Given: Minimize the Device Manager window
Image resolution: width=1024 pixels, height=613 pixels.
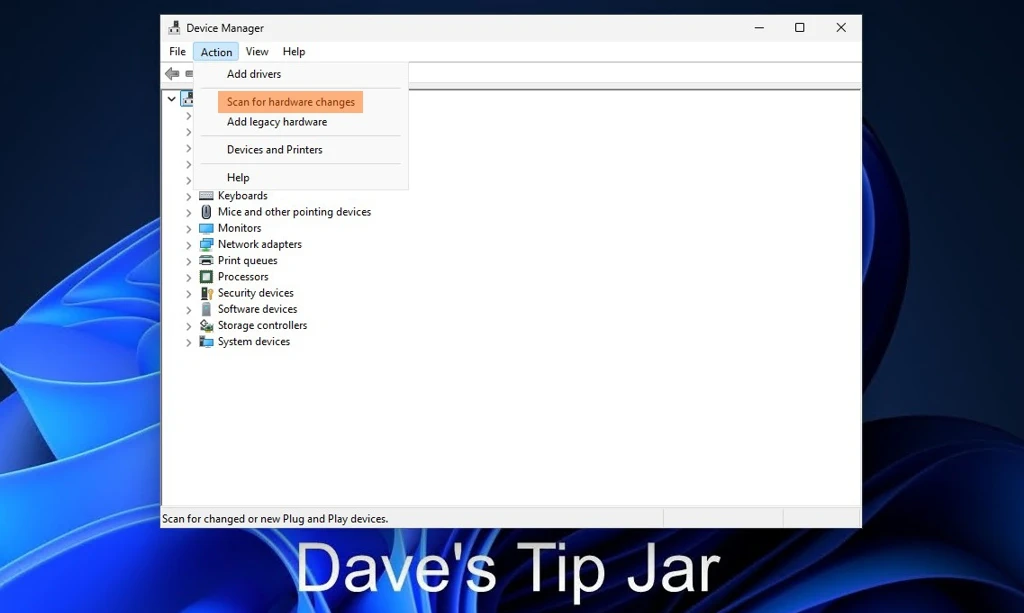Looking at the screenshot, I should click(x=759, y=27).
